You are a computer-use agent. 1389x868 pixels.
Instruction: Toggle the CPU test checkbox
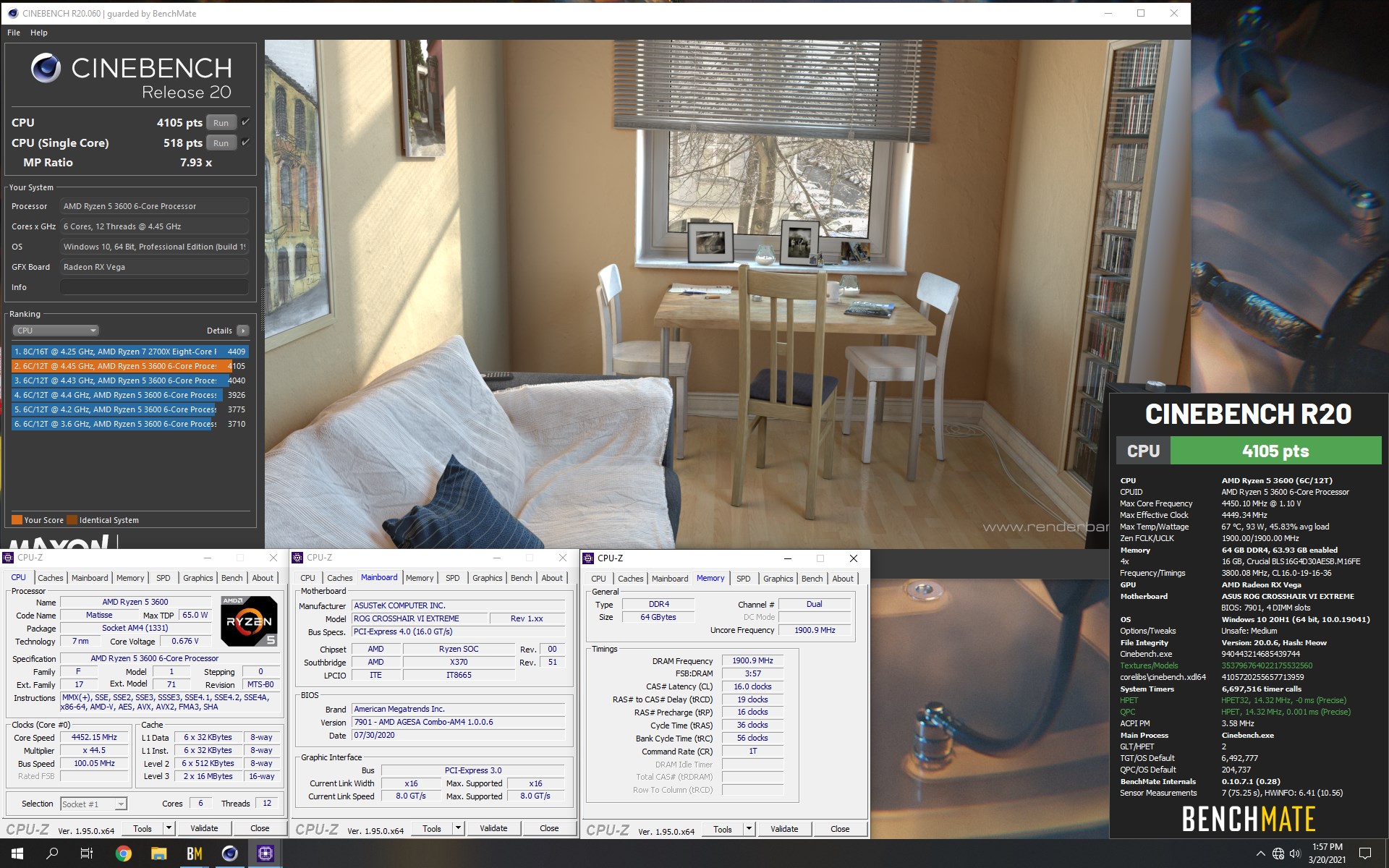[245, 122]
